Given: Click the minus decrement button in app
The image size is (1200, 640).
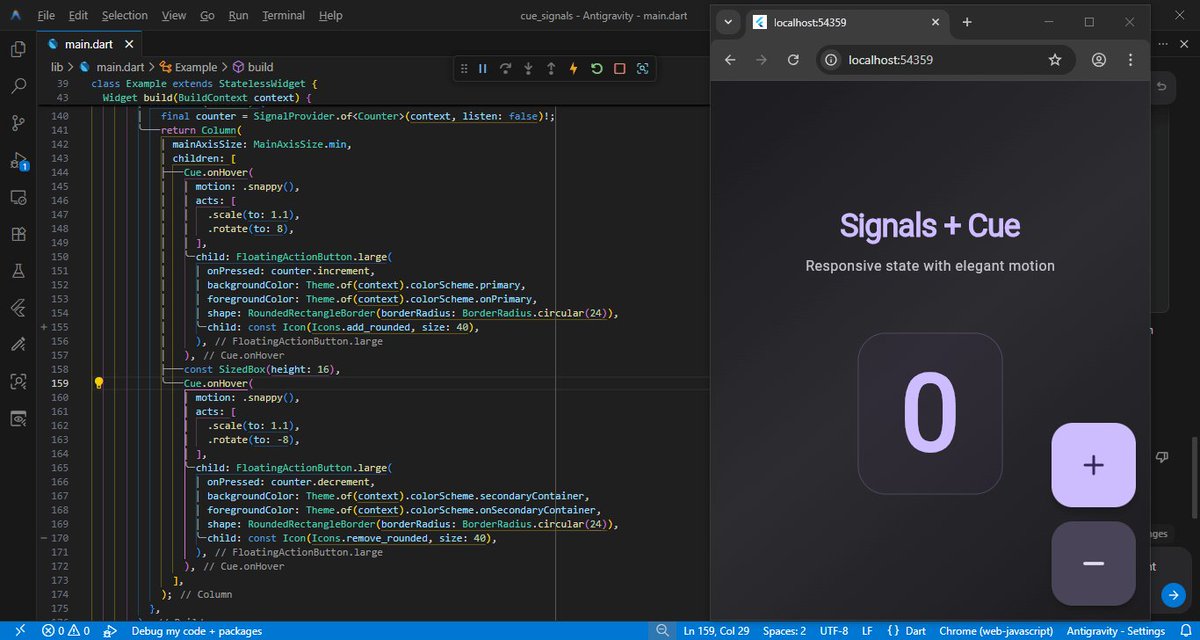Looking at the screenshot, I should tap(1093, 563).
